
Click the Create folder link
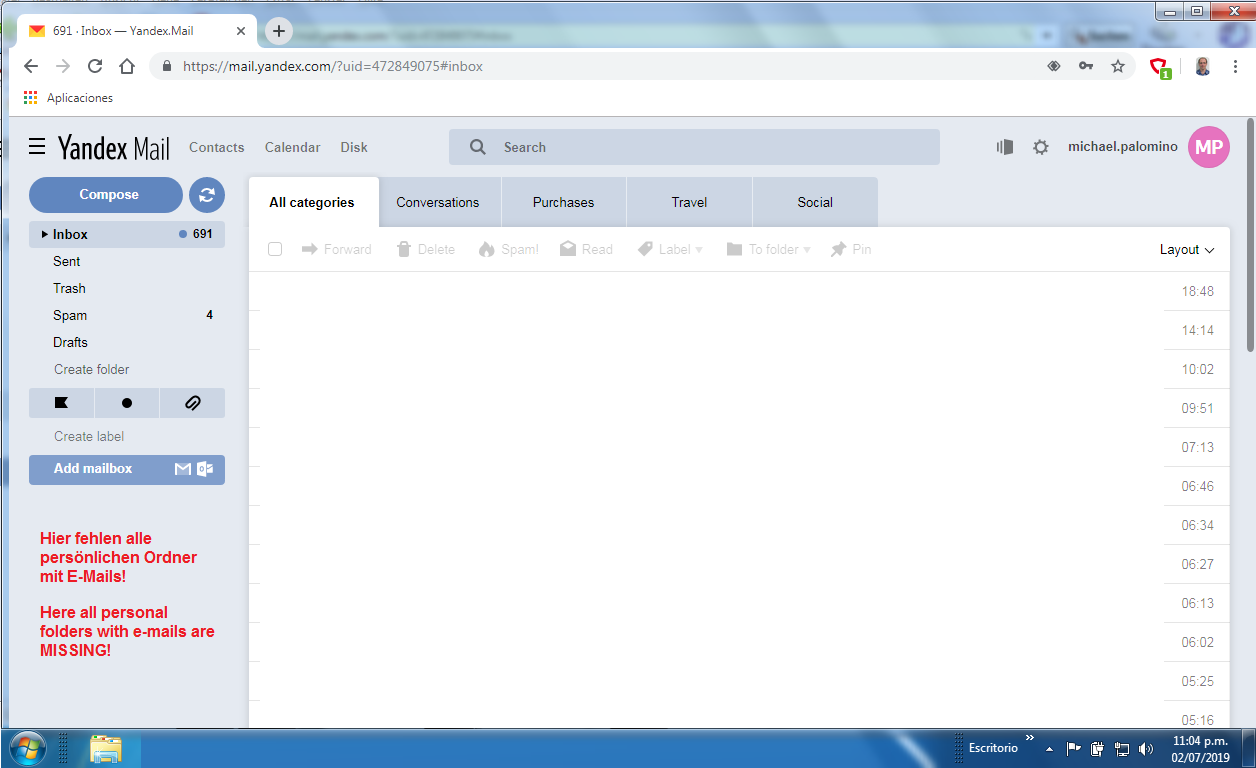[x=92, y=369]
